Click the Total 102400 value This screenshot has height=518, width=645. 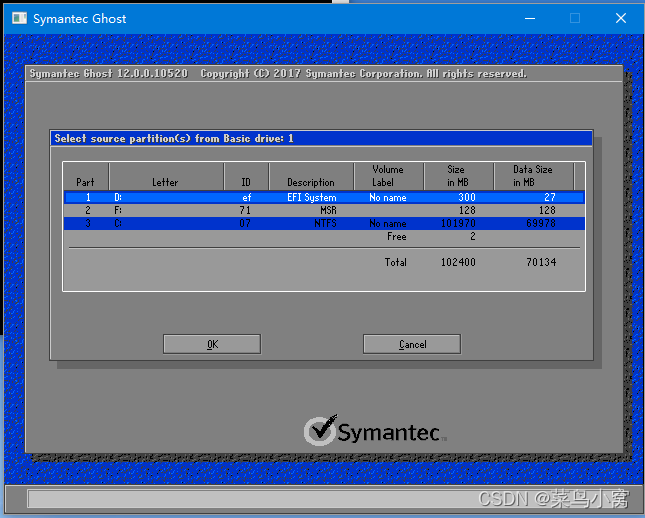tap(458, 262)
